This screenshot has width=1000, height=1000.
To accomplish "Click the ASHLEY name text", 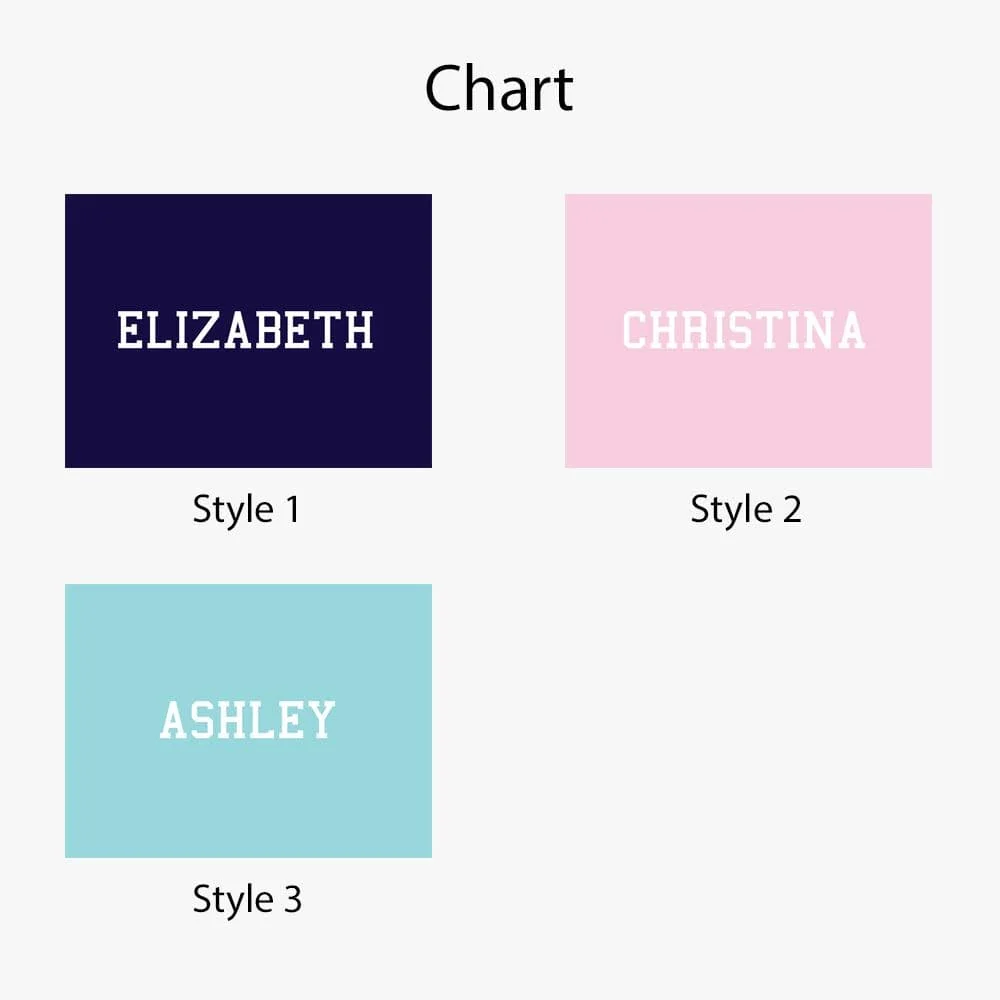I will click(247, 719).
